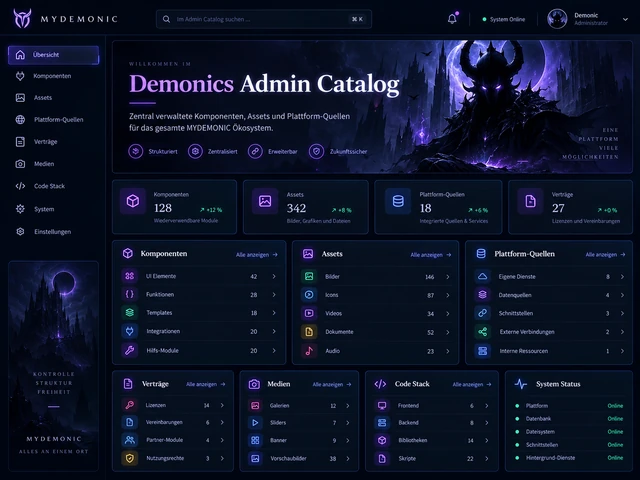Click the Templates layers icon
Screen dimensions: 640x480
click(129, 313)
